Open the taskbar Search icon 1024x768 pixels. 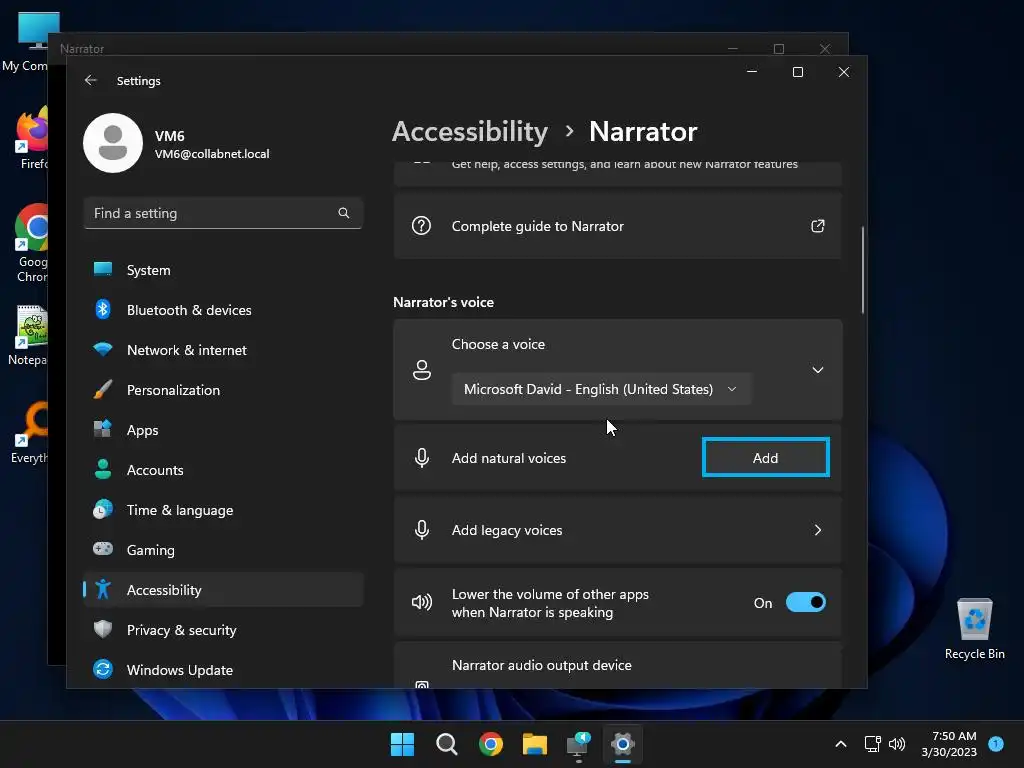(447, 744)
